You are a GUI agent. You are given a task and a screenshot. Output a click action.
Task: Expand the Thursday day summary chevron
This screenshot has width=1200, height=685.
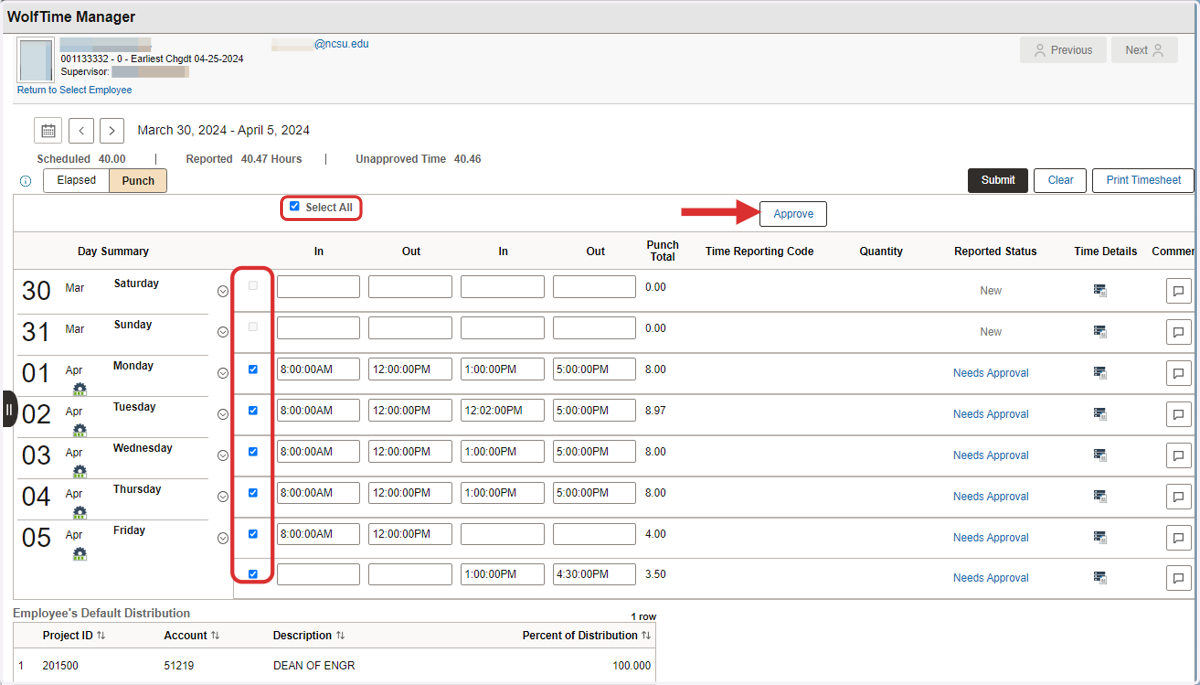click(x=223, y=496)
